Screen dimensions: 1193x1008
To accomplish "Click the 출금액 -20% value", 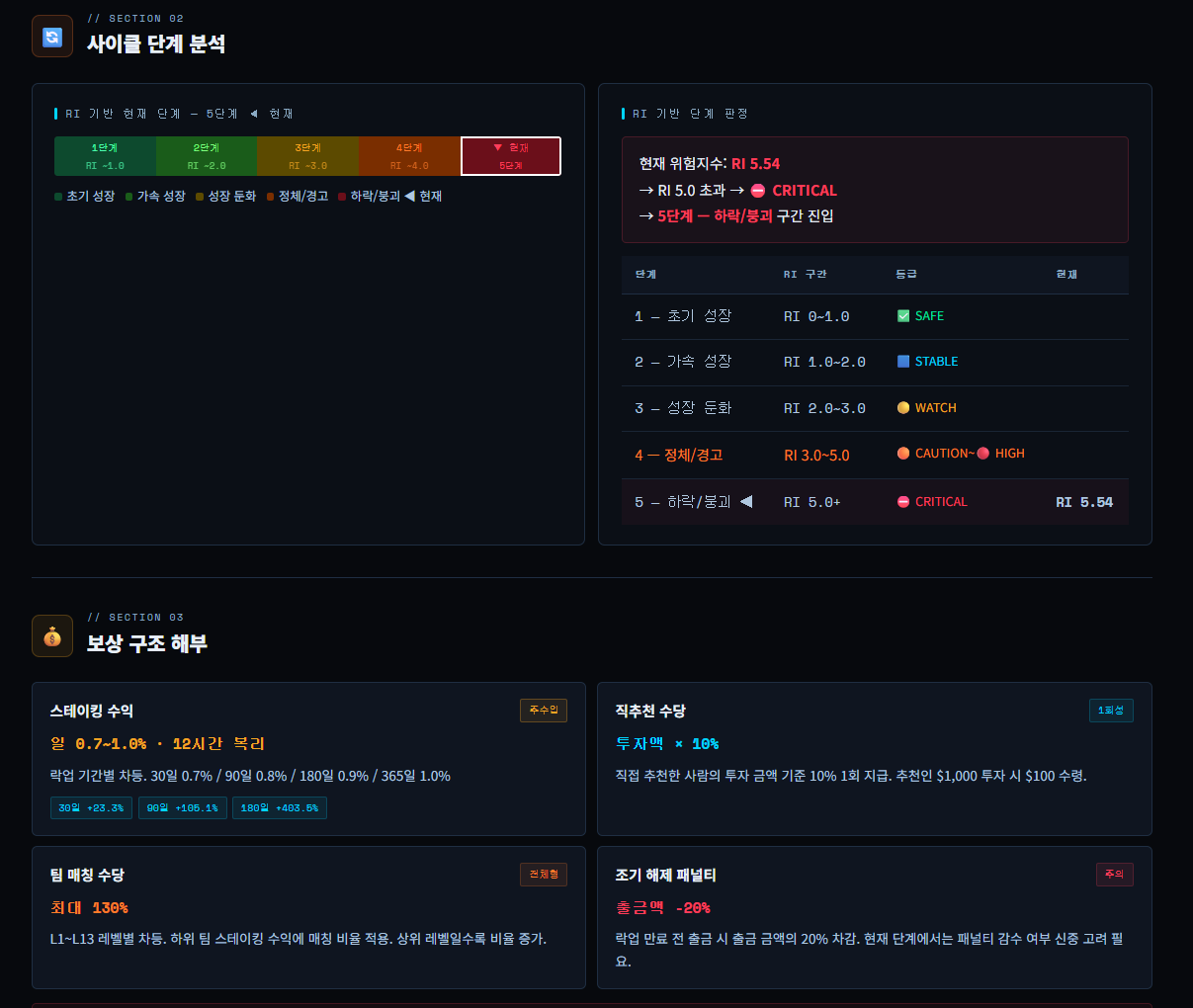I will click(x=663, y=908).
